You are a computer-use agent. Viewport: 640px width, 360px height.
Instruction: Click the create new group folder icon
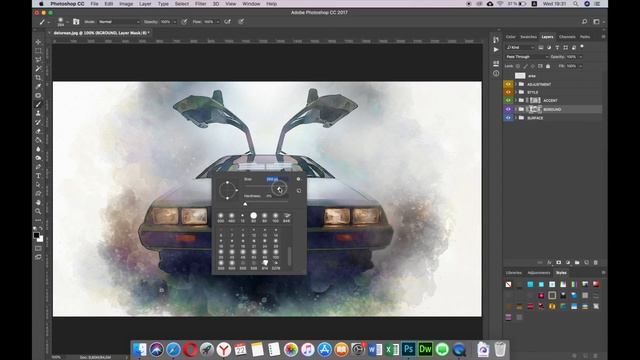click(577, 262)
